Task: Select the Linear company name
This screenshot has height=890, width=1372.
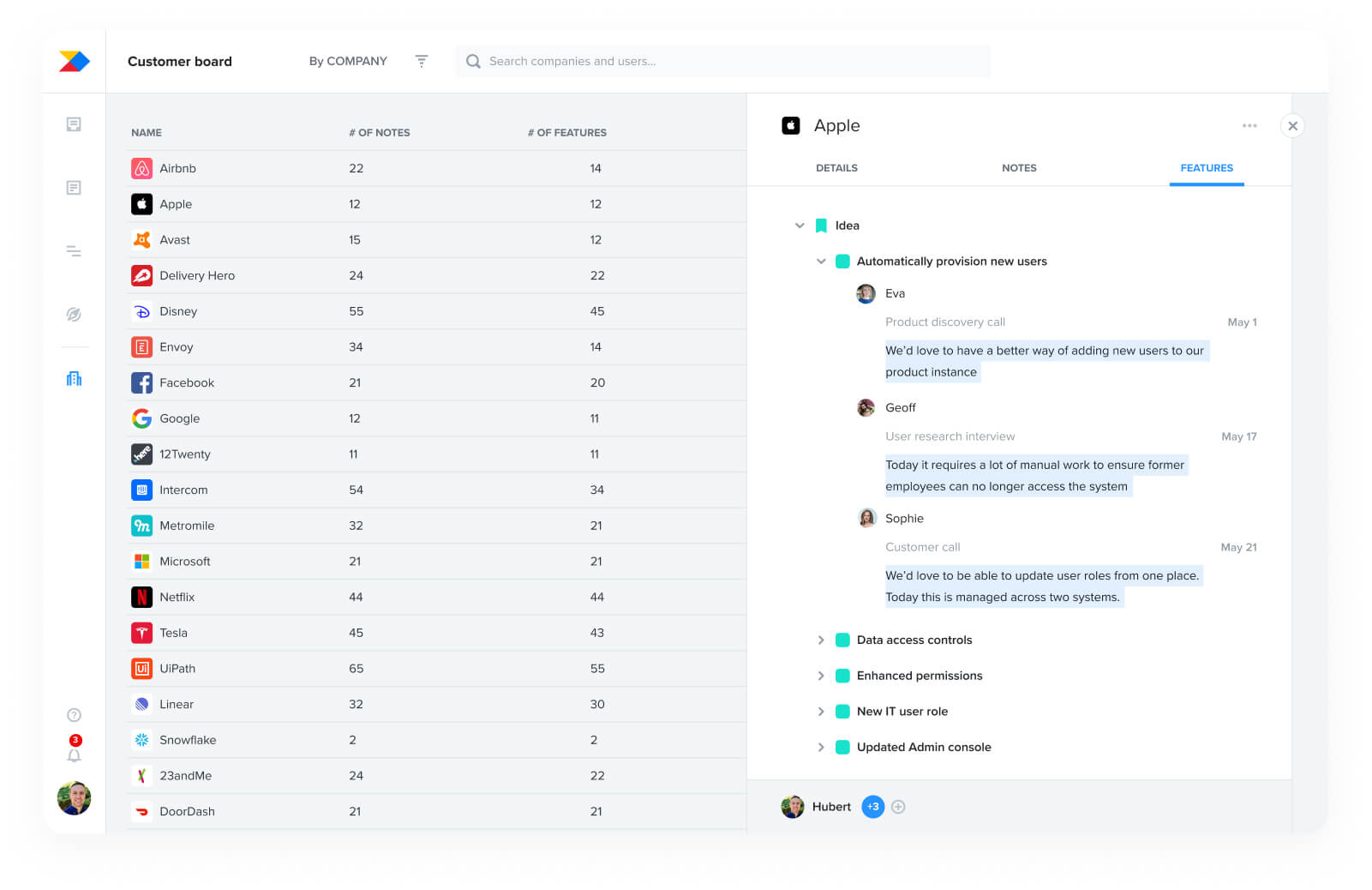Action: point(177,705)
